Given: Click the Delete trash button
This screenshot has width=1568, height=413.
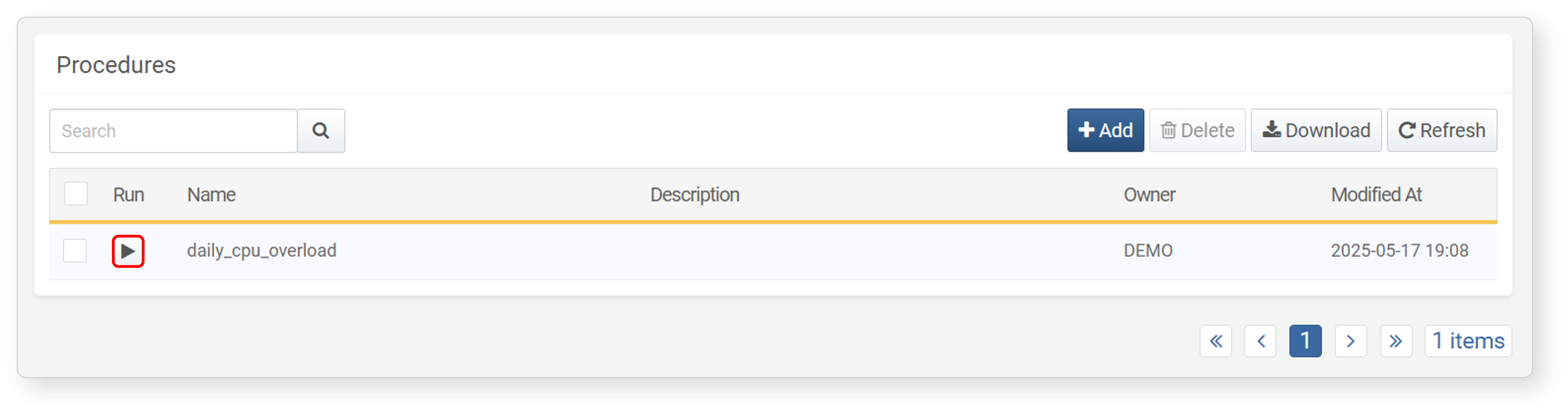Looking at the screenshot, I should (1197, 130).
